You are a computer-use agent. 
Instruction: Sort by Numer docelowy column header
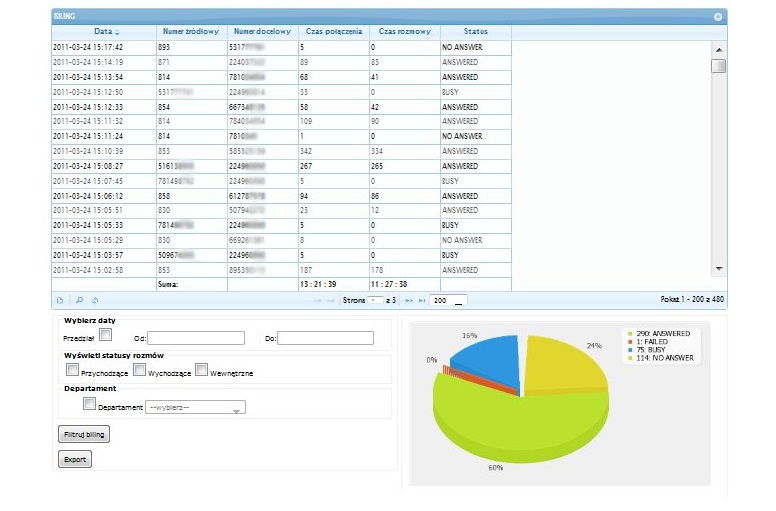[262, 32]
